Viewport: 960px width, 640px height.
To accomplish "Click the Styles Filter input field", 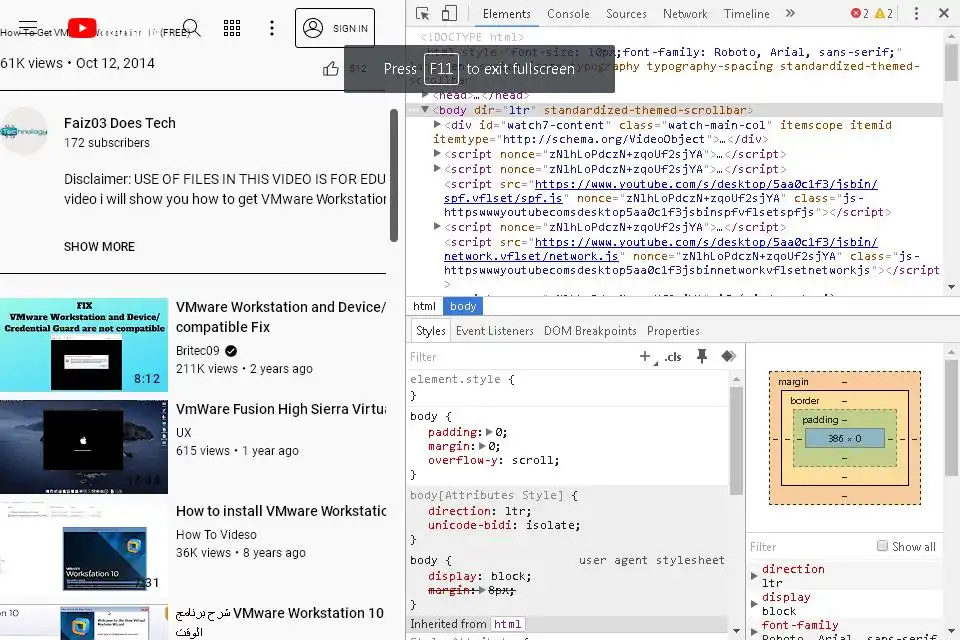I will click(x=520, y=357).
